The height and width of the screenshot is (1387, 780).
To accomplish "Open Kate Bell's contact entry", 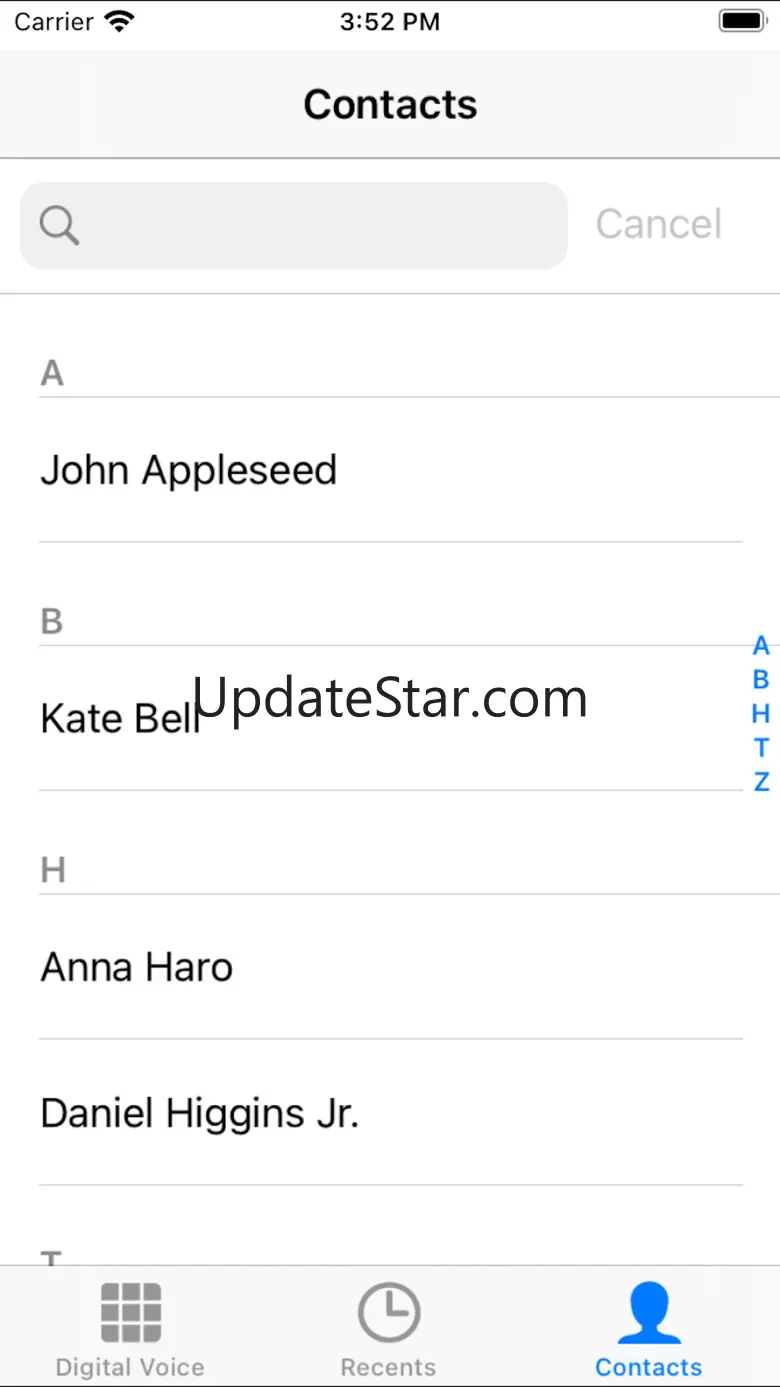I will [391, 718].
